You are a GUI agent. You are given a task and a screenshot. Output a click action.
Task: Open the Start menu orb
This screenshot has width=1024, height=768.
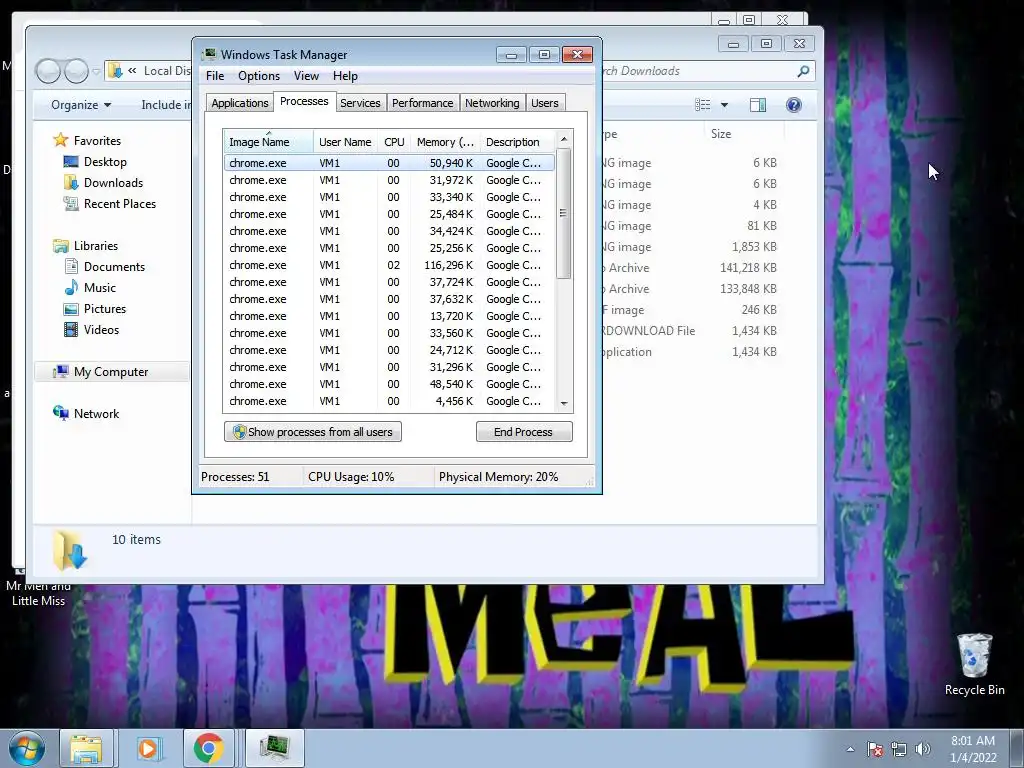pyautogui.click(x=26, y=748)
